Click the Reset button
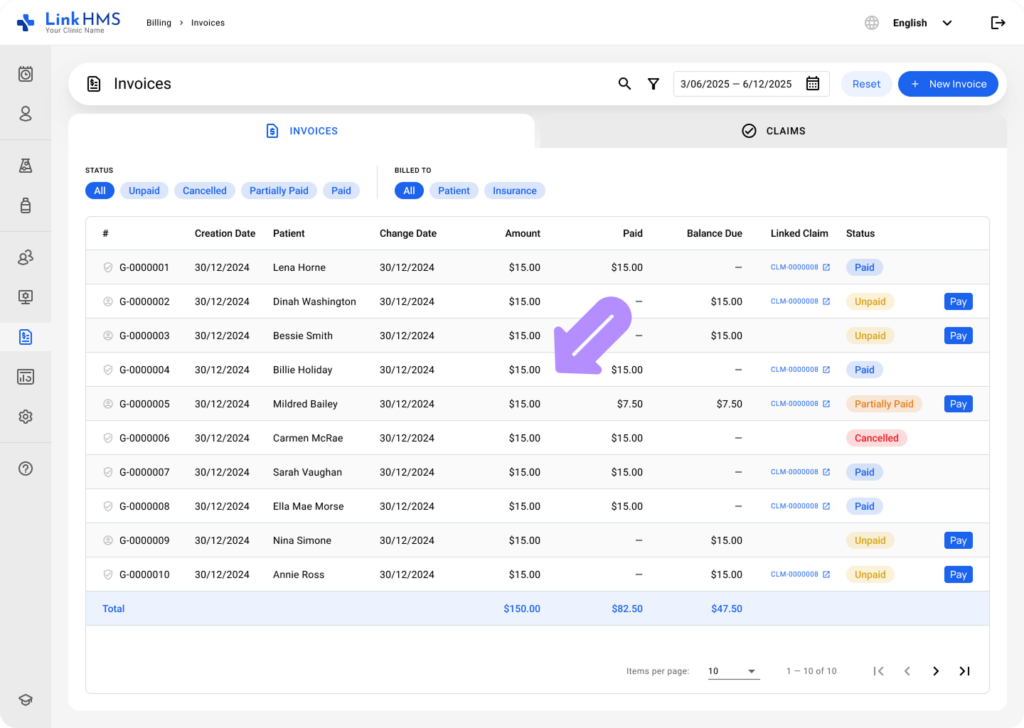This screenshot has height=728, width=1024. tap(866, 84)
